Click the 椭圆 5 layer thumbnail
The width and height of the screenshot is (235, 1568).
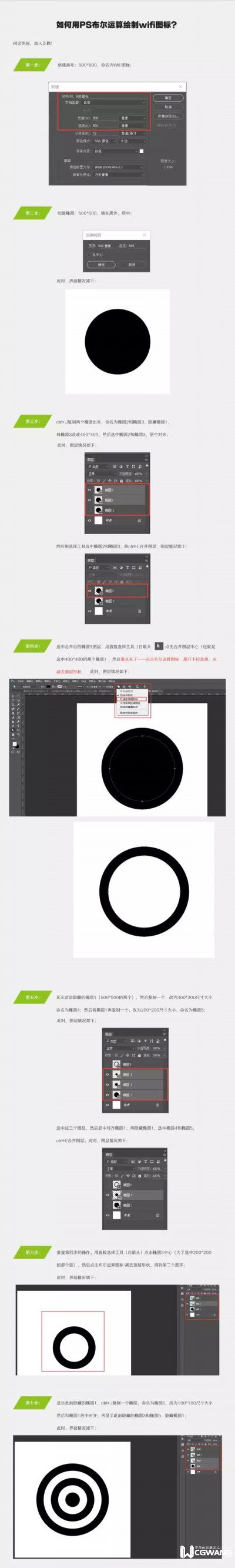[x=117, y=1075]
